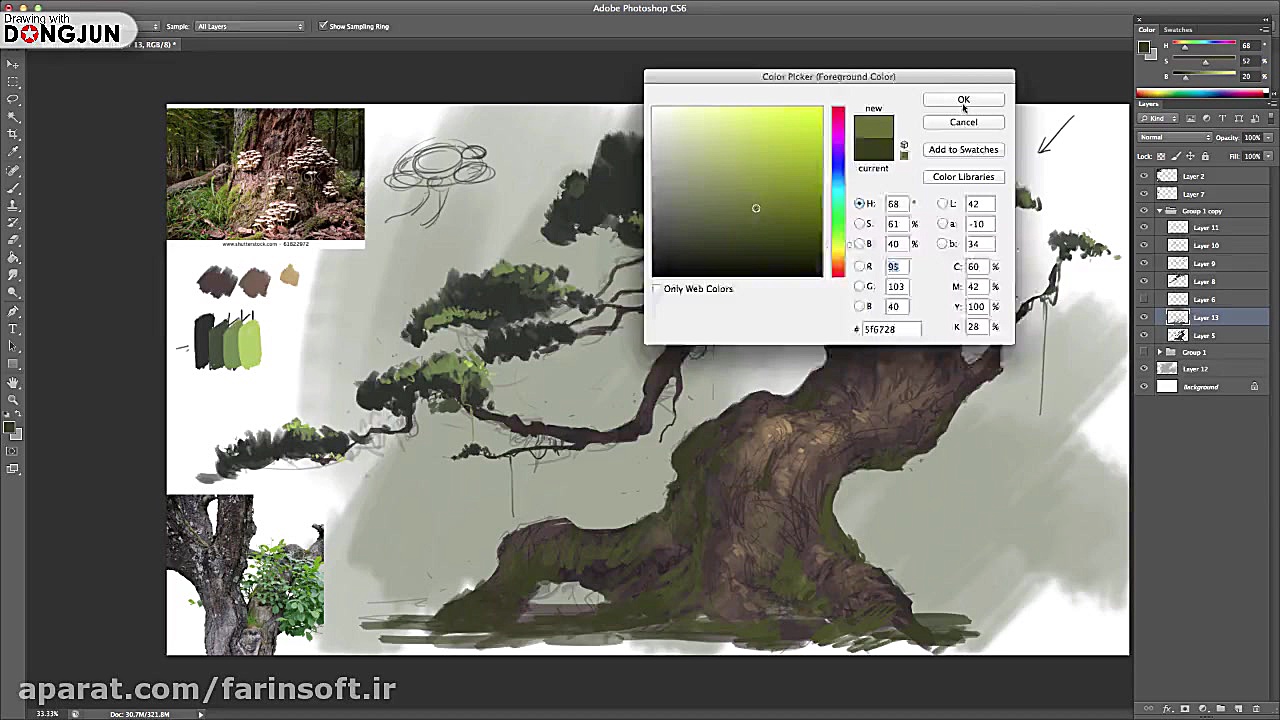The height and width of the screenshot is (720, 1280).
Task: Open the Normal blend mode dropdown
Action: (1175, 137)
